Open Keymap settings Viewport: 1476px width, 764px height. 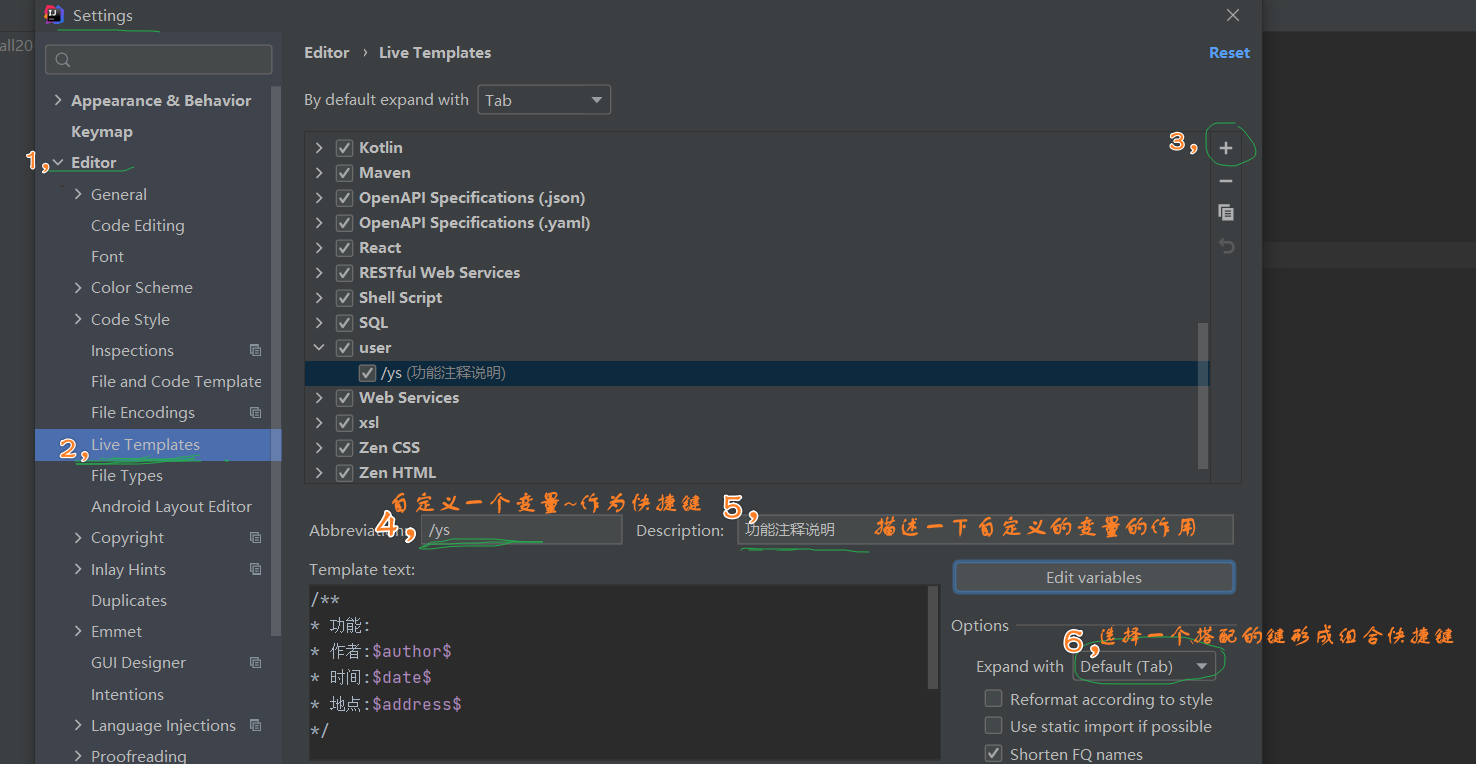102,131
